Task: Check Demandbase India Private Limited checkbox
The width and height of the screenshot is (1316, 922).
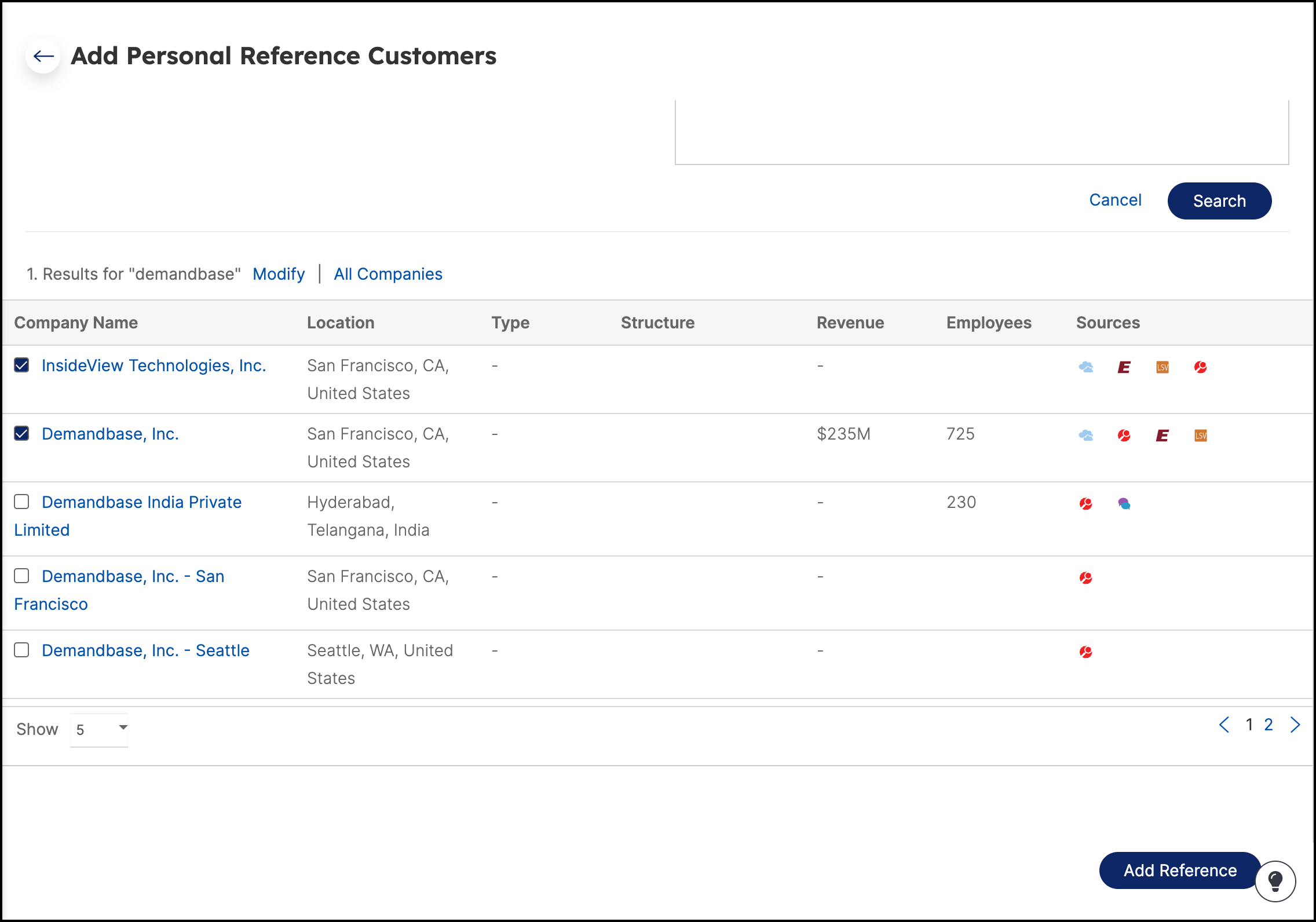Action: 21,502
